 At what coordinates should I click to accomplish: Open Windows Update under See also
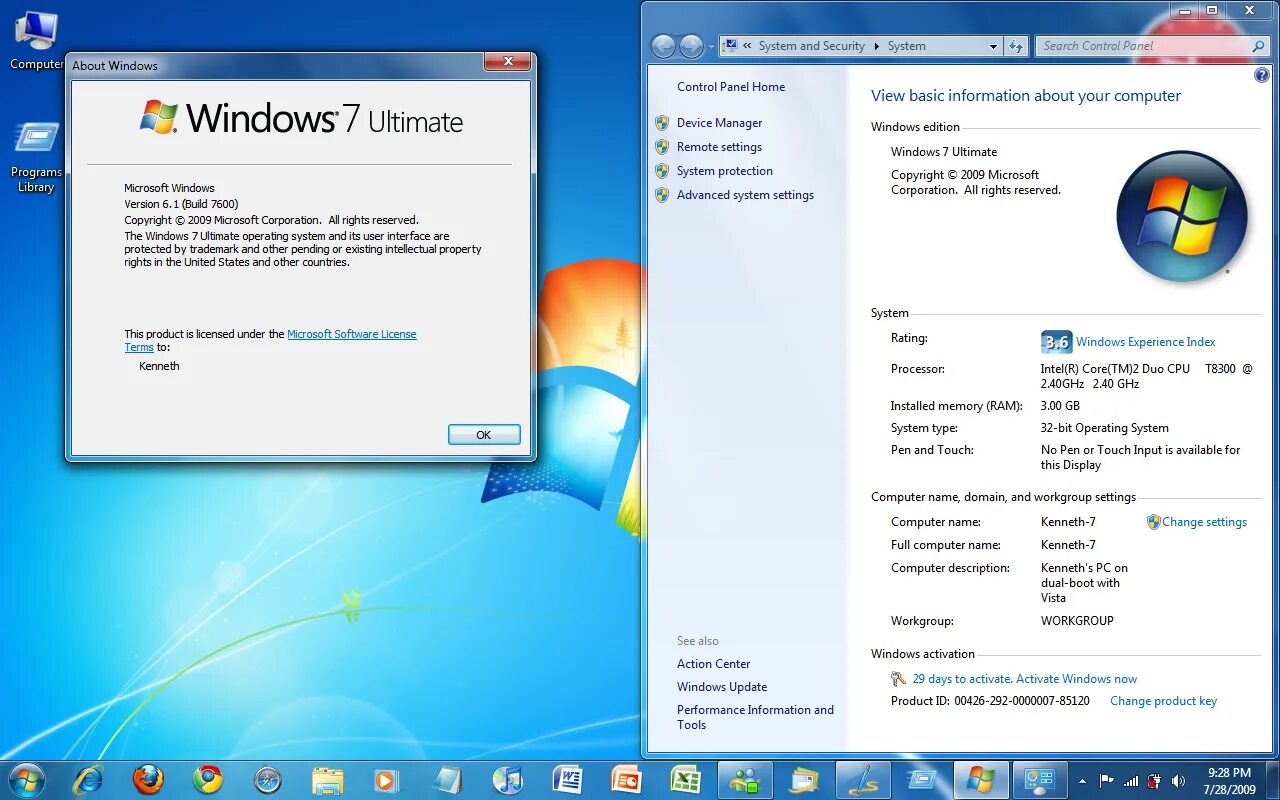click(x=722, y=687)
